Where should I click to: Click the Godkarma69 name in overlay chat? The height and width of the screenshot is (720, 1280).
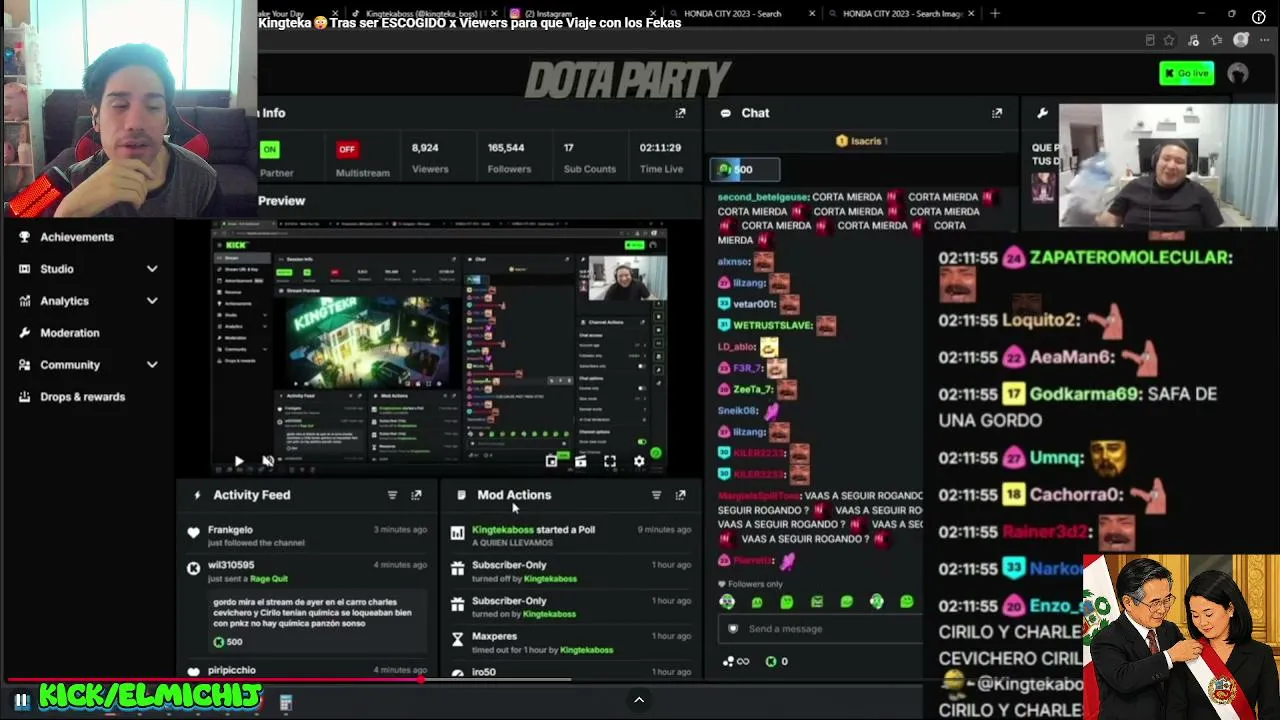pyautogui.click(x=1085, y=394)
